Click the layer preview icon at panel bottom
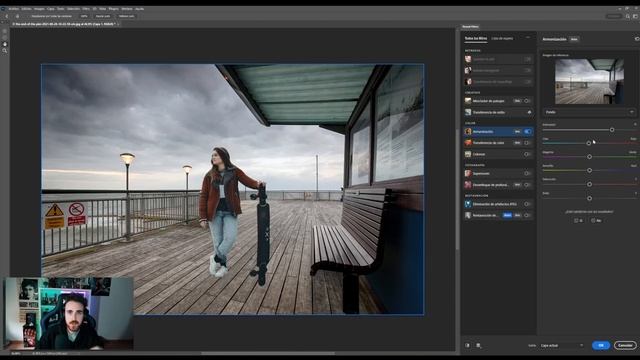Viewport: 640px width, 360px height. coord(479,345)
